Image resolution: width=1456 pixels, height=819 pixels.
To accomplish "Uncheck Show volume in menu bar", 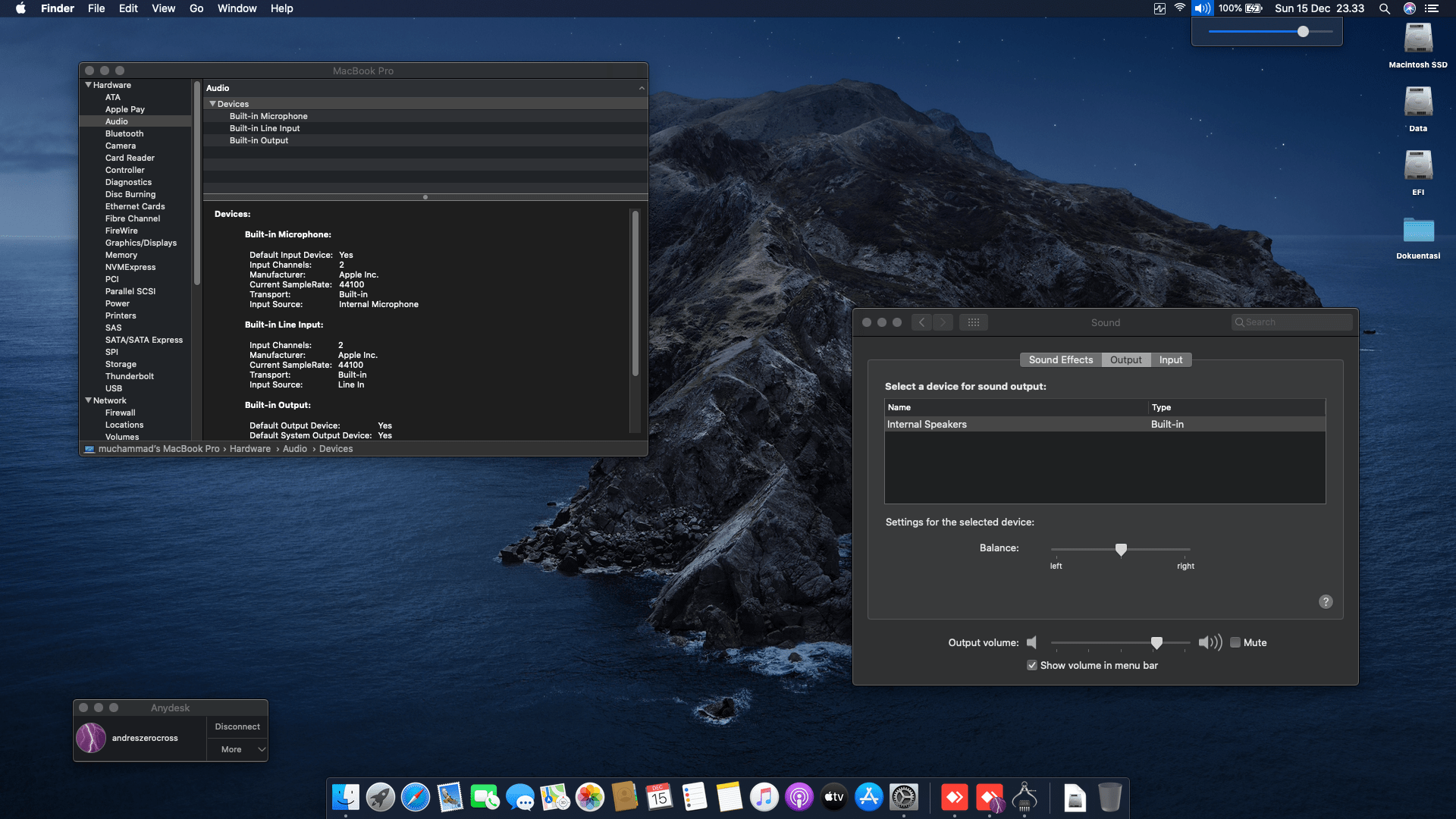I will coord(1032,665).
